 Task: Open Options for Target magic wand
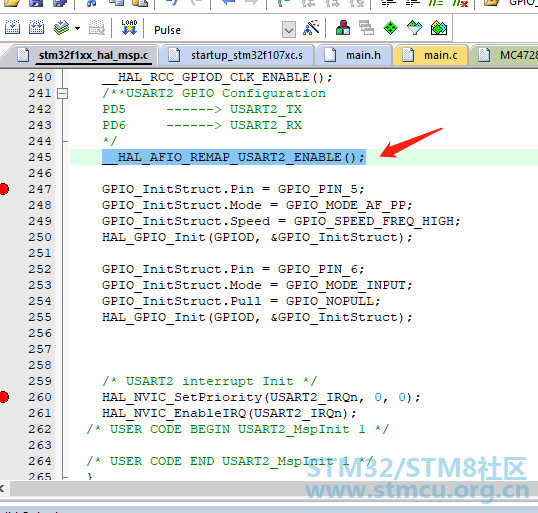click(x=311, y=27)
